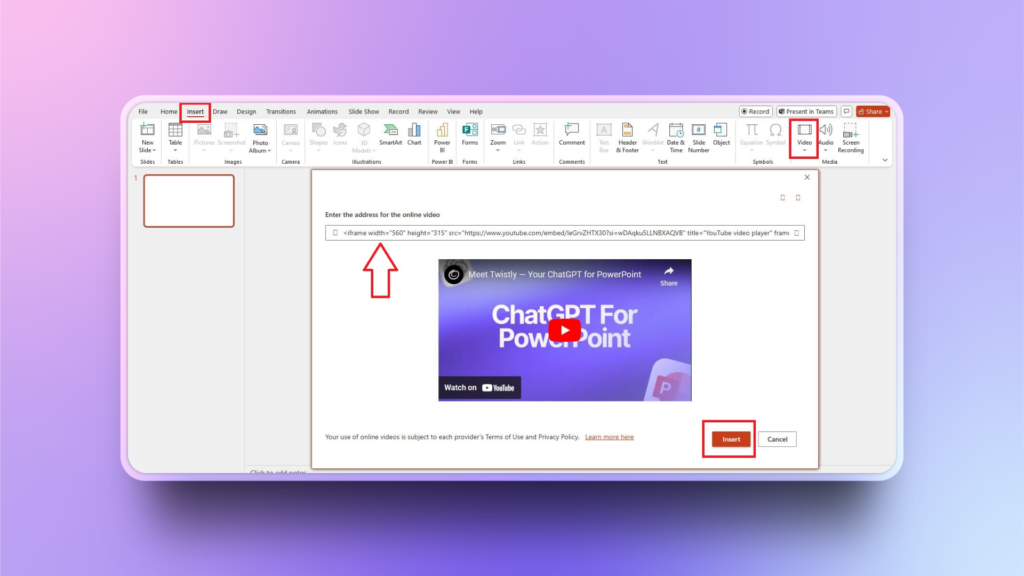Open Header & Footer settings
The width and height of the screenshot is (1024, 576).
(627, 138)
